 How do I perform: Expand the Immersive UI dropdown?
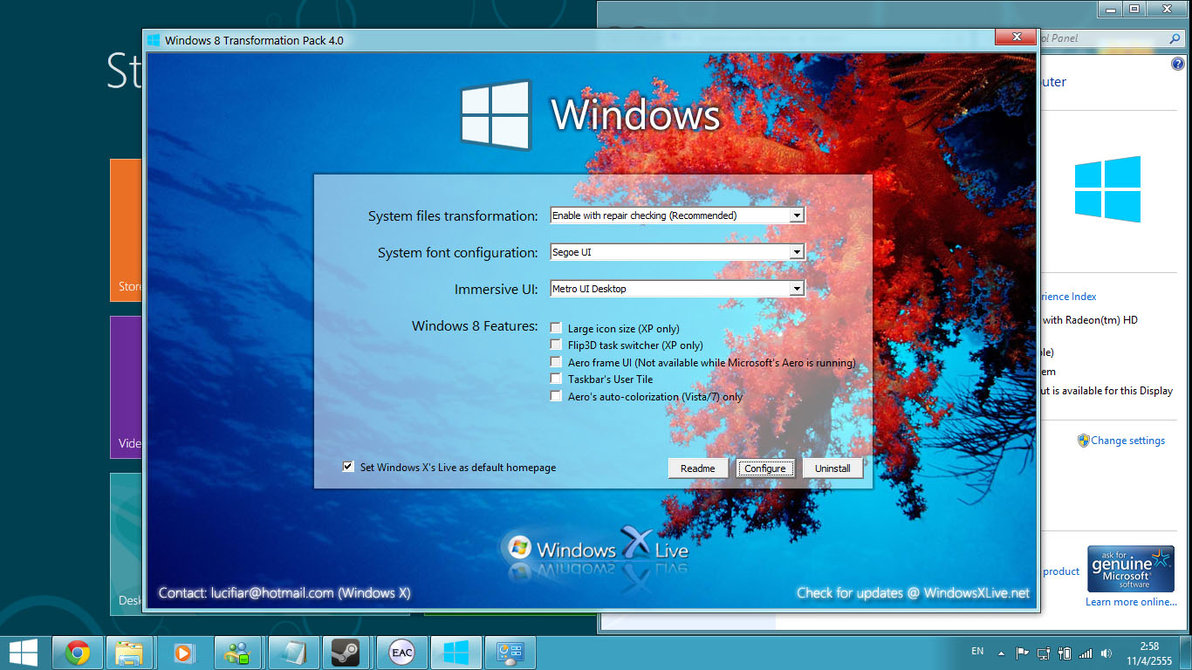(x=796, y=288)
